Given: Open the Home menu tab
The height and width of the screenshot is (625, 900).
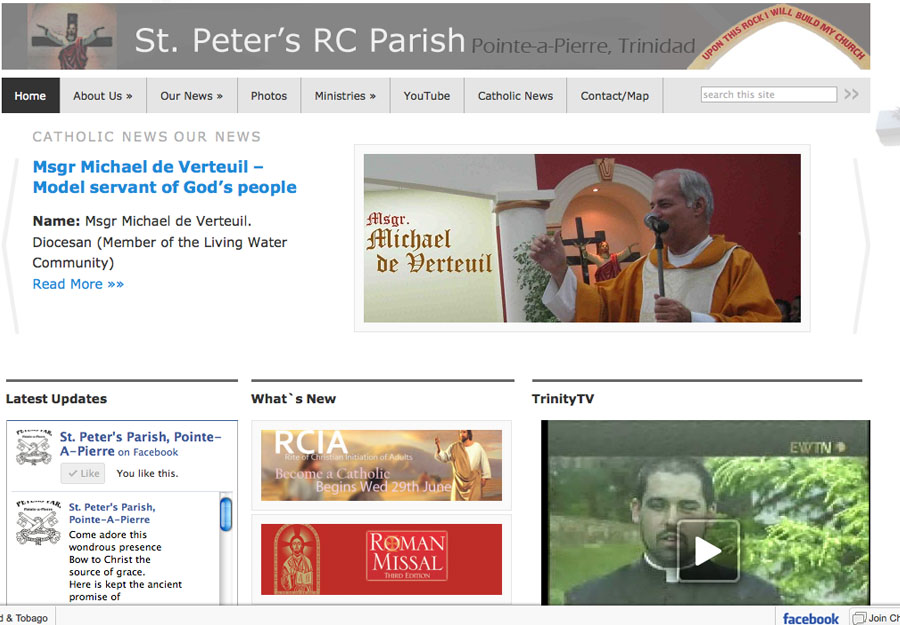Looking at the screenshot, I should point(30,96).
